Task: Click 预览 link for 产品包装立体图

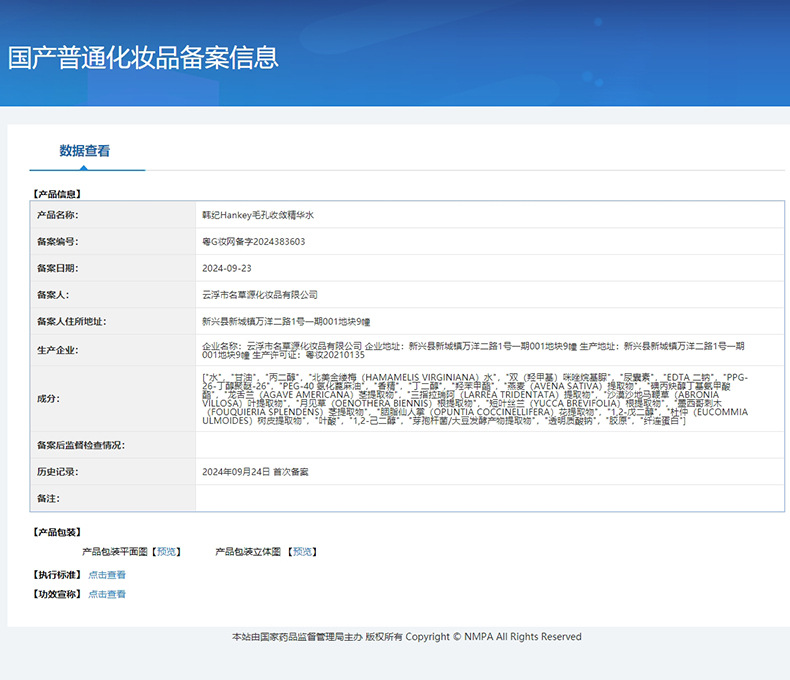Action: (303, 551)
